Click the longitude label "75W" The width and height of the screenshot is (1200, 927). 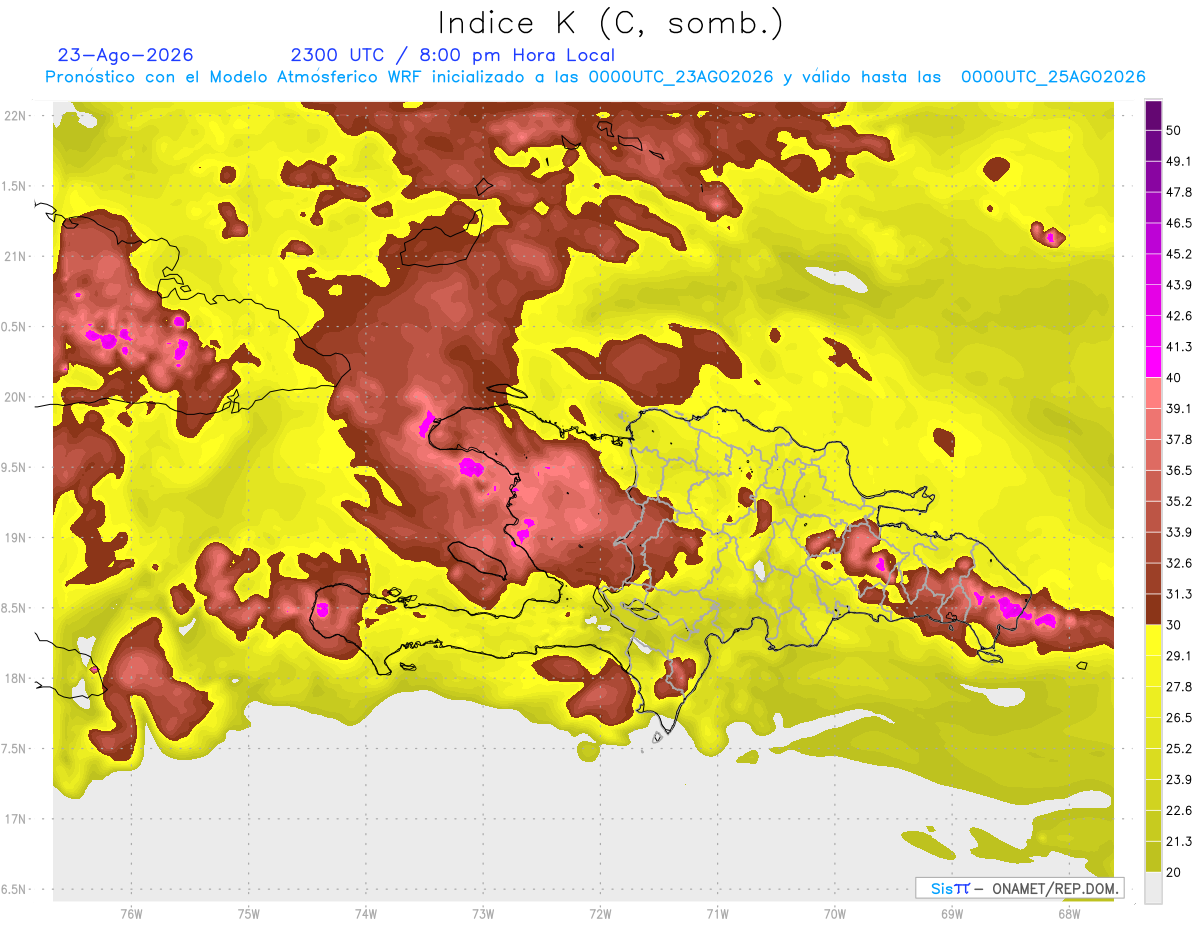249,913
